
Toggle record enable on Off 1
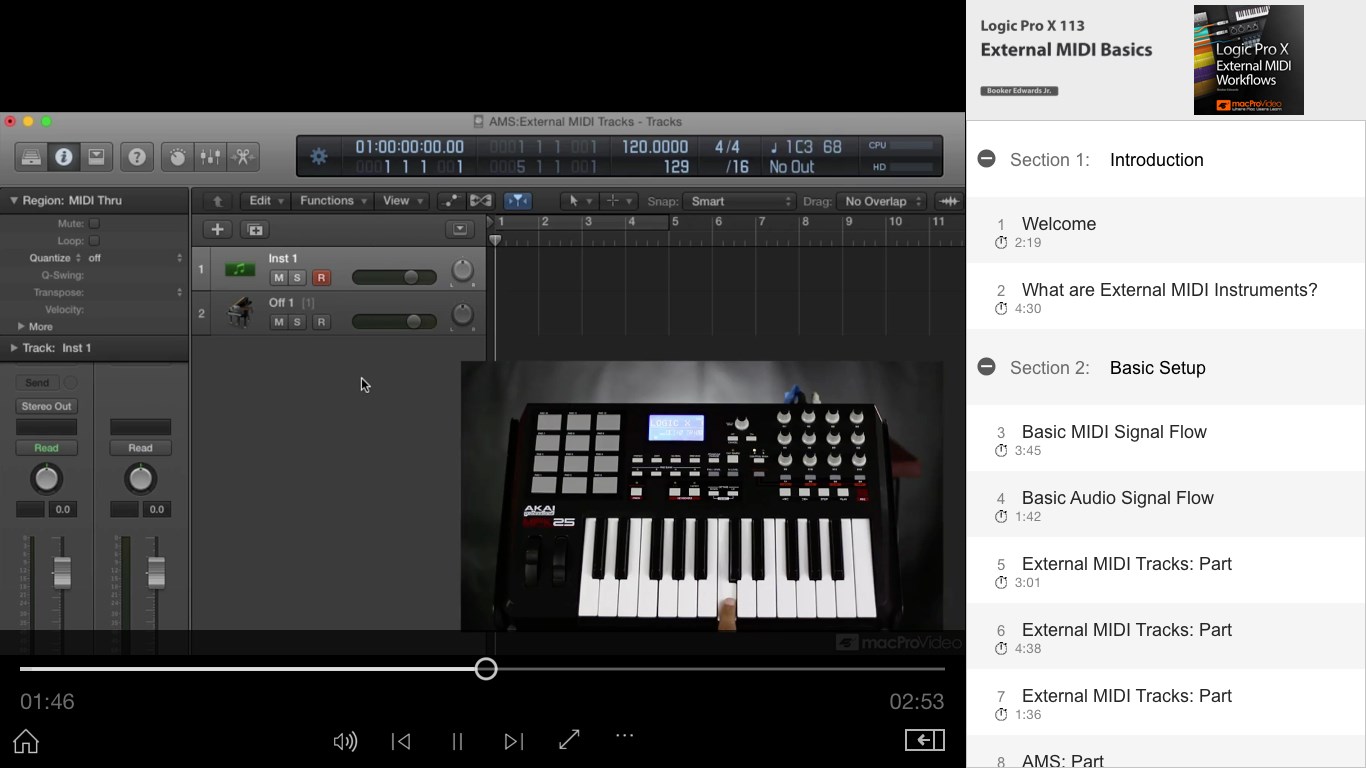tap(321, 322)
